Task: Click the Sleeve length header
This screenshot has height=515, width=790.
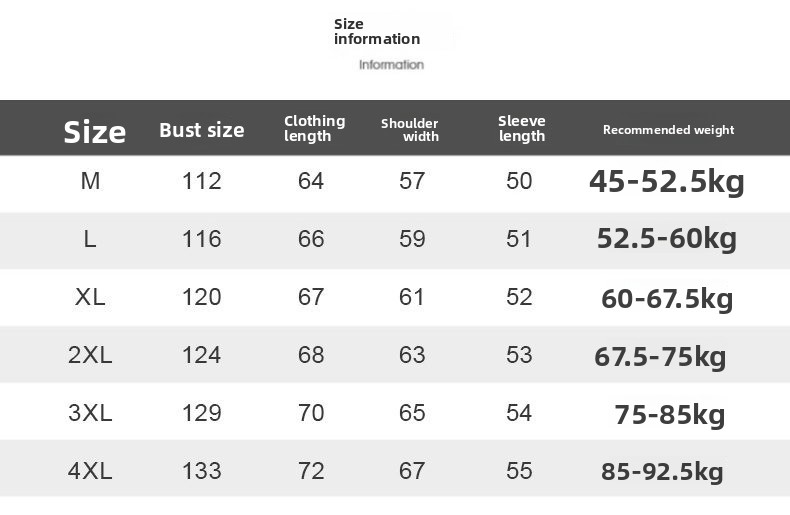Action: click(522, 128)
